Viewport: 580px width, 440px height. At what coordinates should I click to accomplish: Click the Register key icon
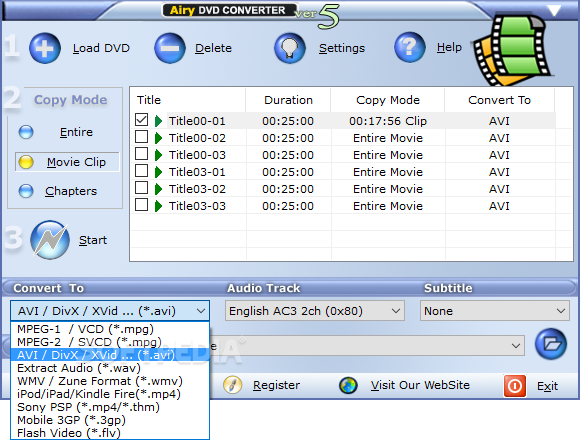coord(233,385)
